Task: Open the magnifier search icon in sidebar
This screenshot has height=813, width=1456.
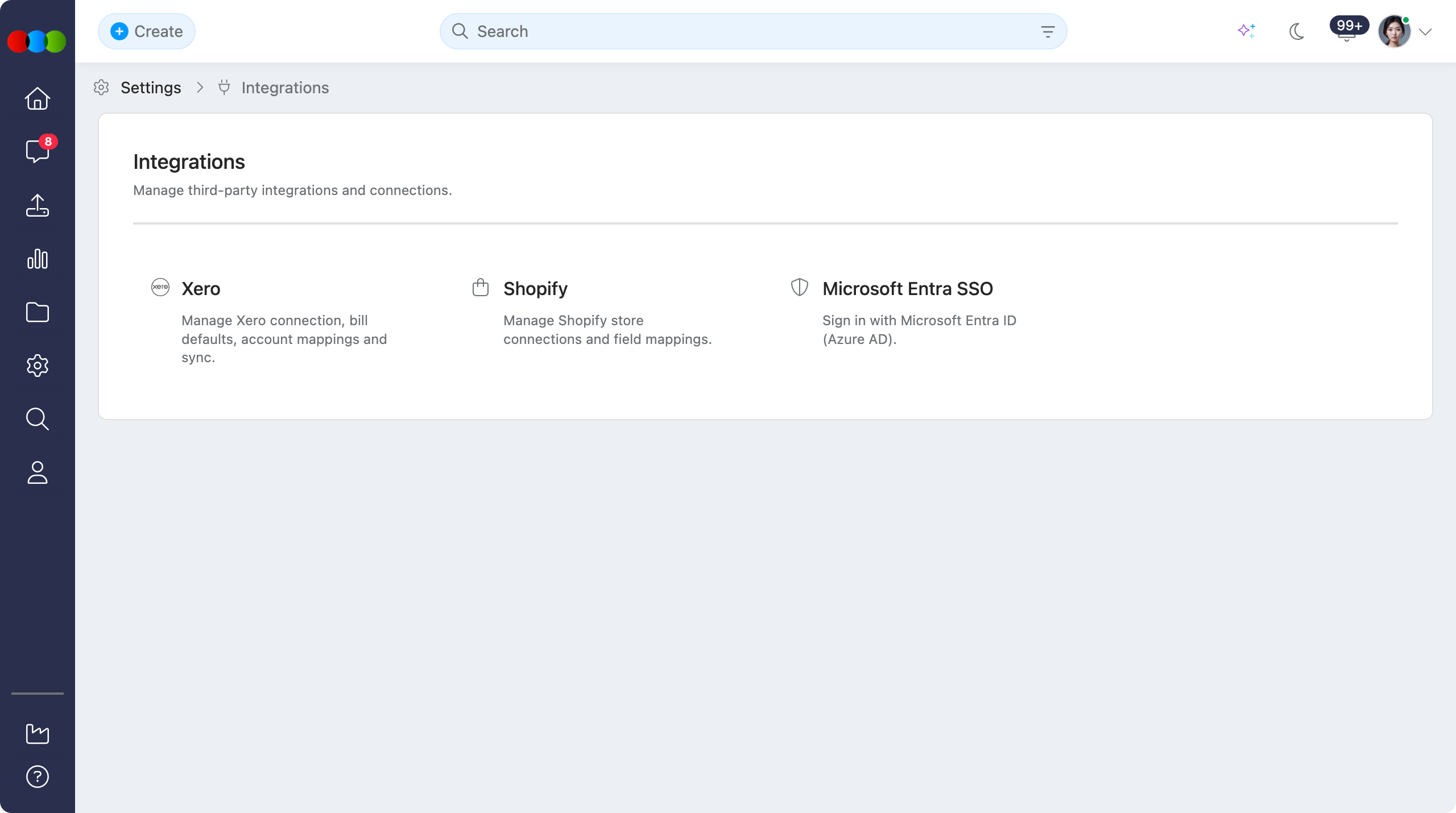Action: 38,419
